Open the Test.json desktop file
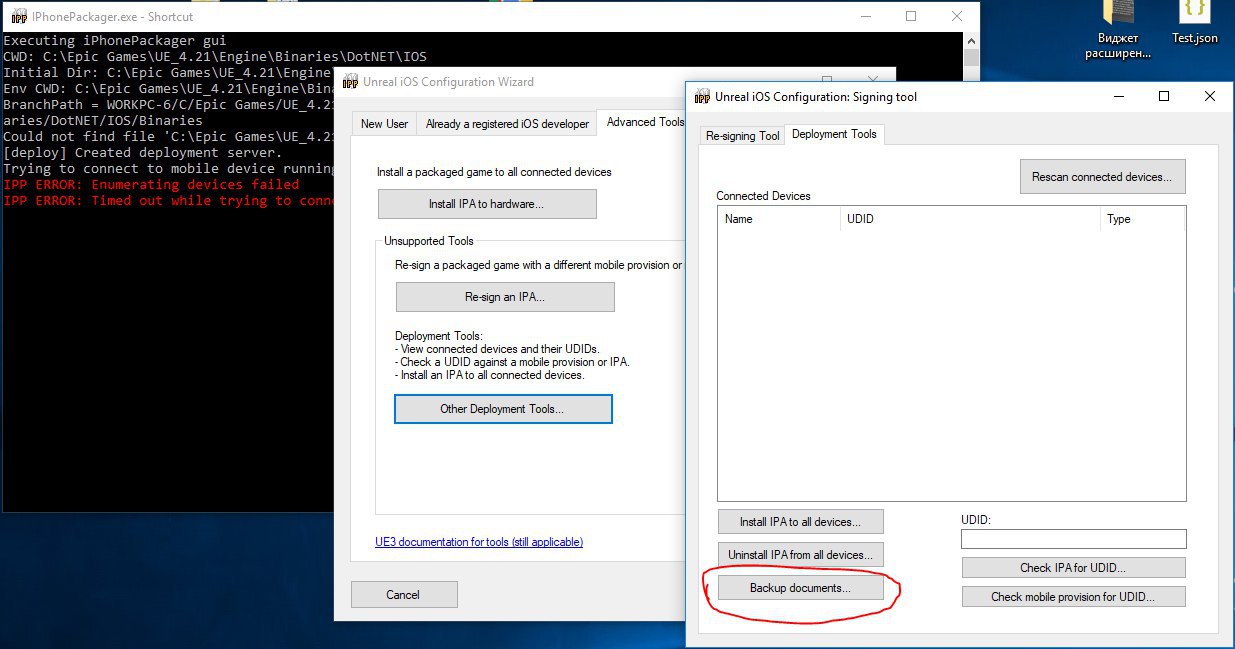1235x649 pixels. coord(1194,24)
